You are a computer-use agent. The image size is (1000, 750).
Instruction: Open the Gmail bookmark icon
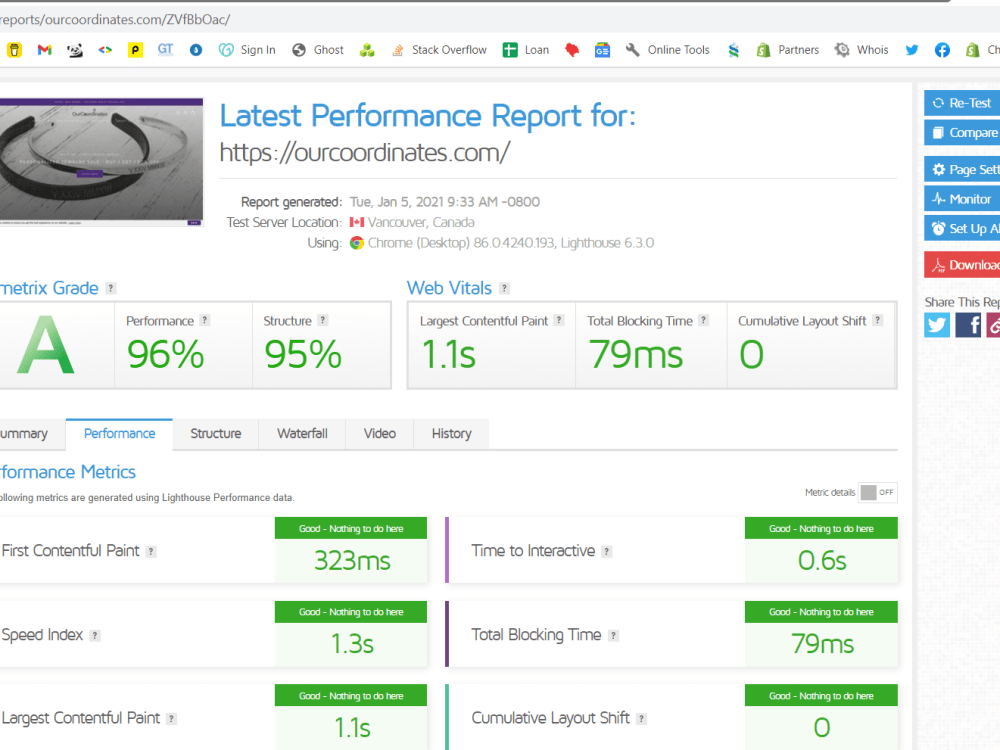click(44, 50)
